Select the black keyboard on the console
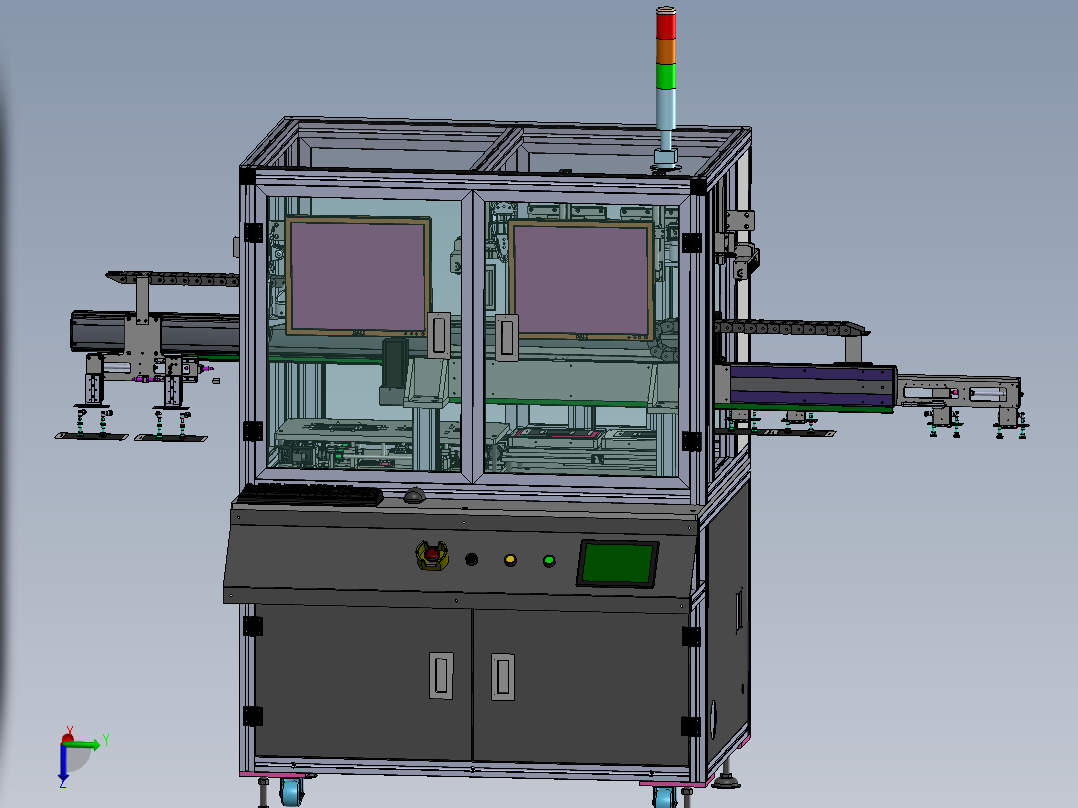Screen dimensions: 1078x808 tap(311, 494)
